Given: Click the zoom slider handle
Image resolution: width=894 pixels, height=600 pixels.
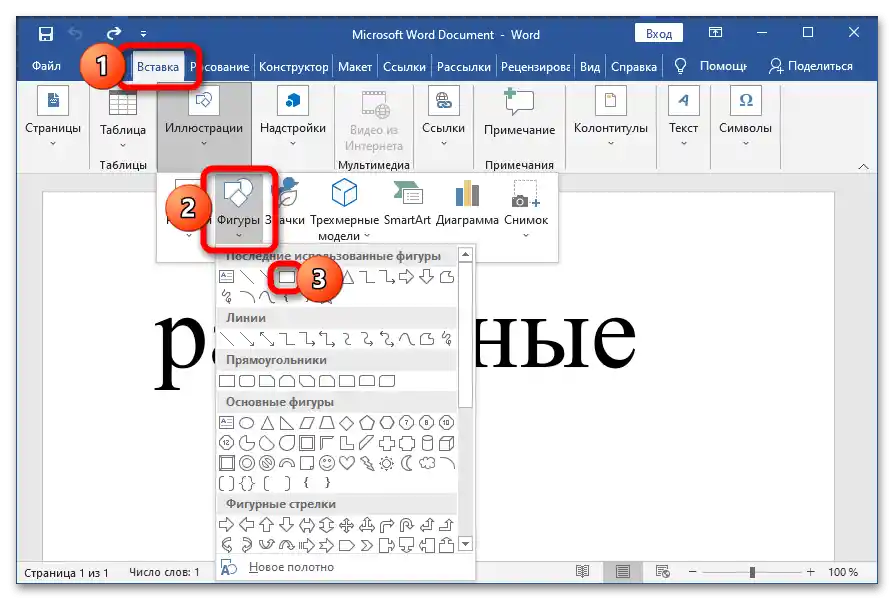Looking at the screenshot, I should click(x=752, y=572).
